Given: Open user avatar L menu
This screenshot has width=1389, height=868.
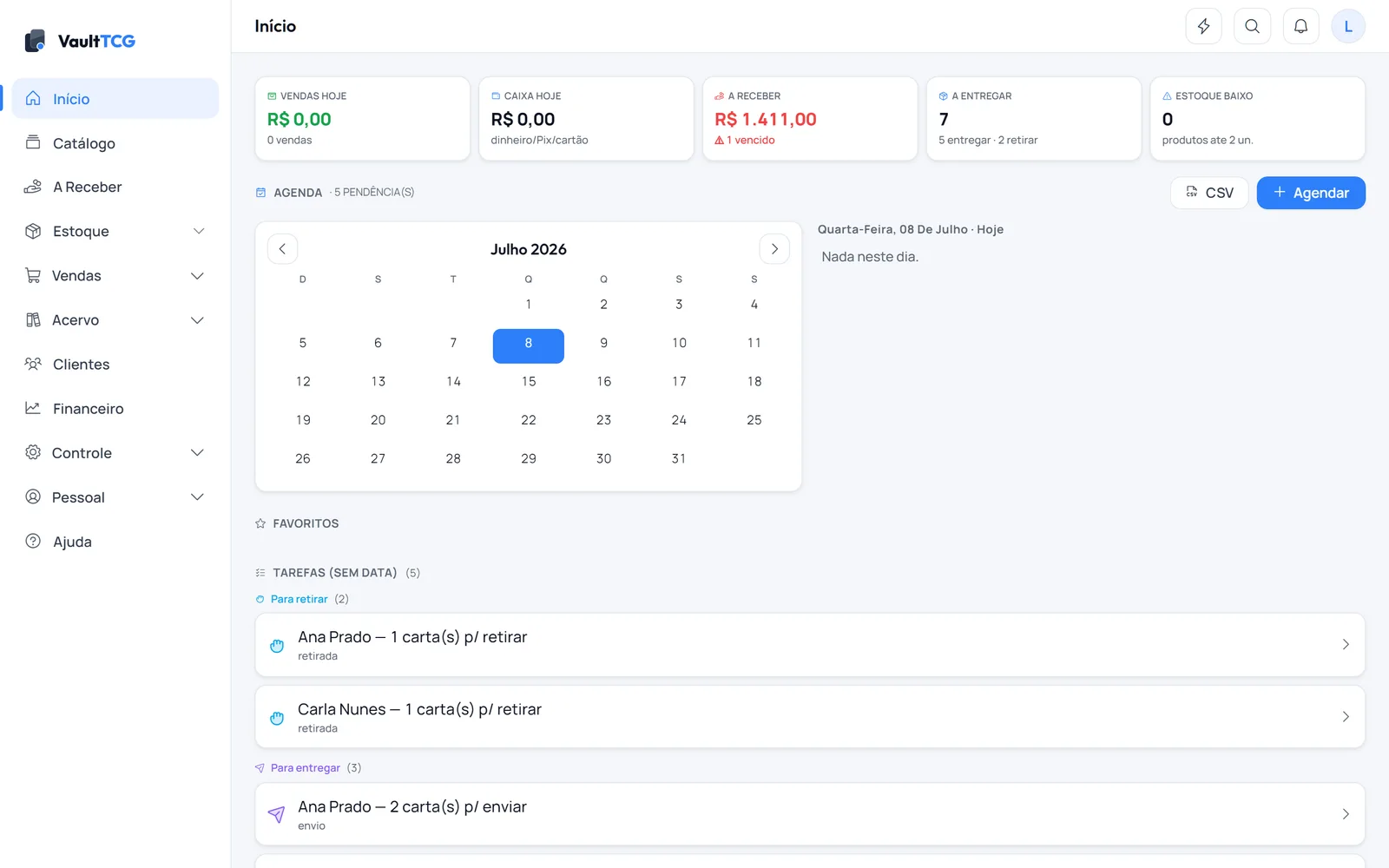Looking at the screenshot, I should (1348, 26).
